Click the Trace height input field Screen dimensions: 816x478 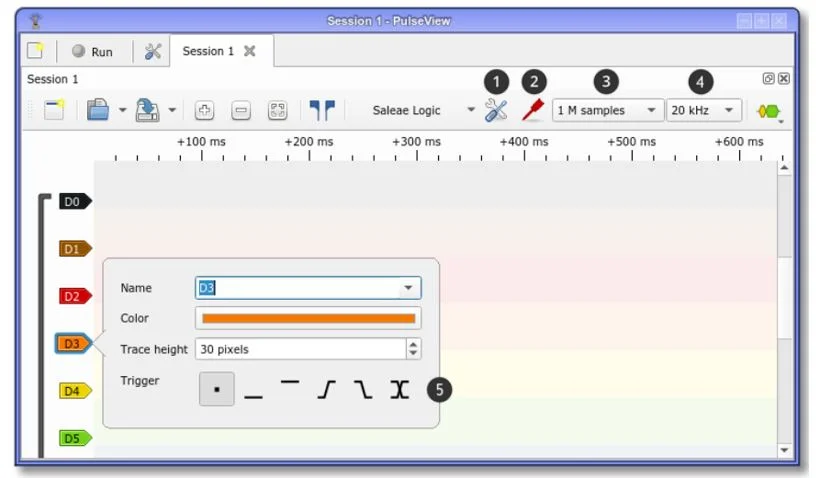click(x=300, y=349)
